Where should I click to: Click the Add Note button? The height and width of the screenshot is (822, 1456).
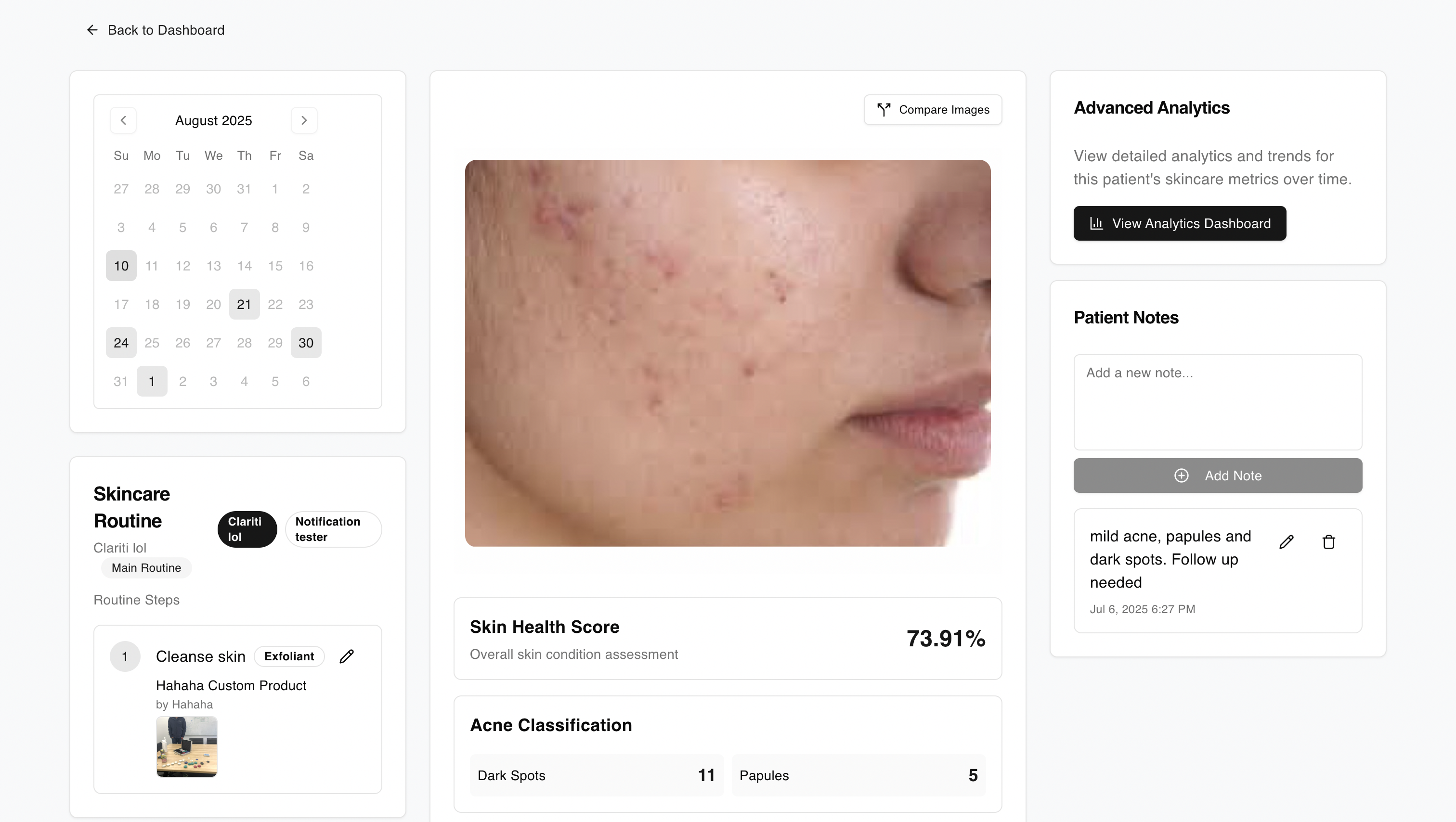pos(1218,475)
